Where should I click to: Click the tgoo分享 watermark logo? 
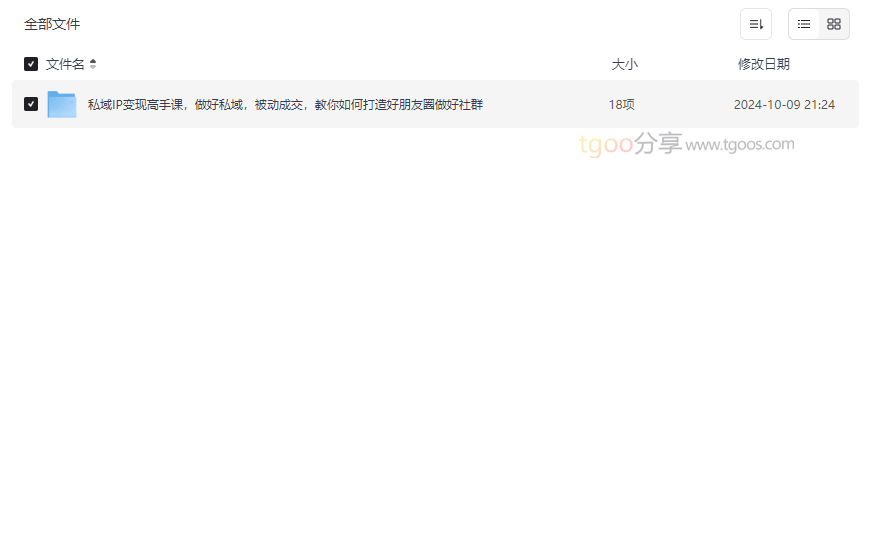(x=630, y=144)
